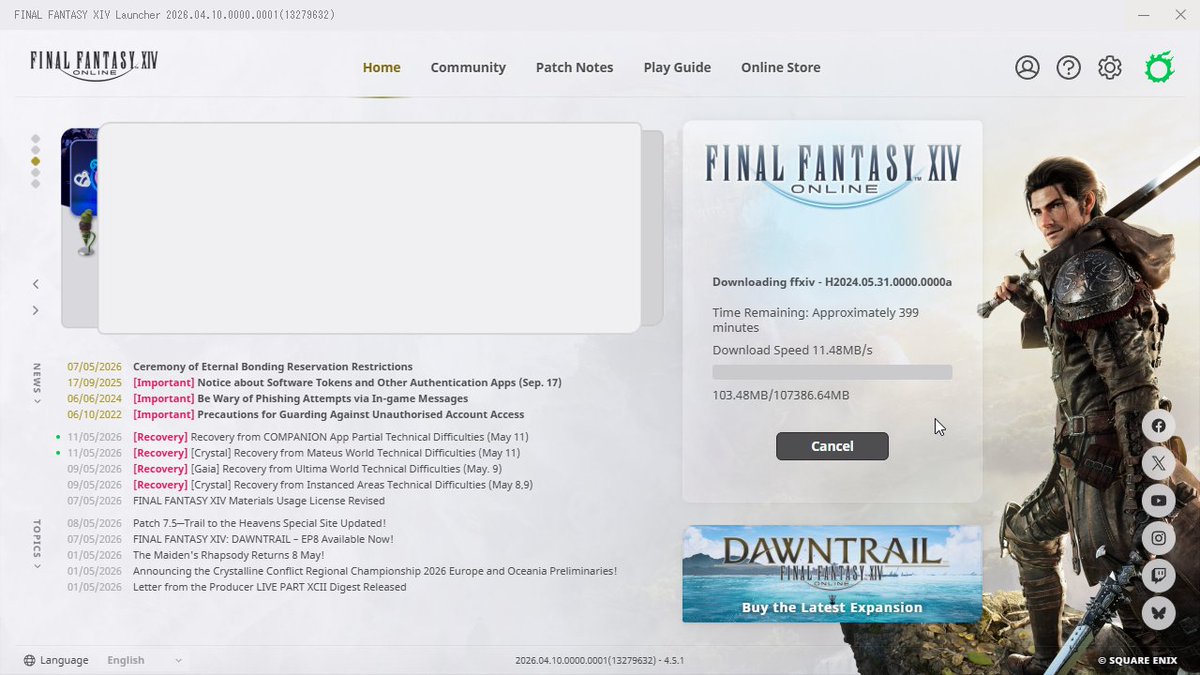Expand the NEWS section label
The height and width of the screenshot is (675, 1200).
[x=37, y=383]
